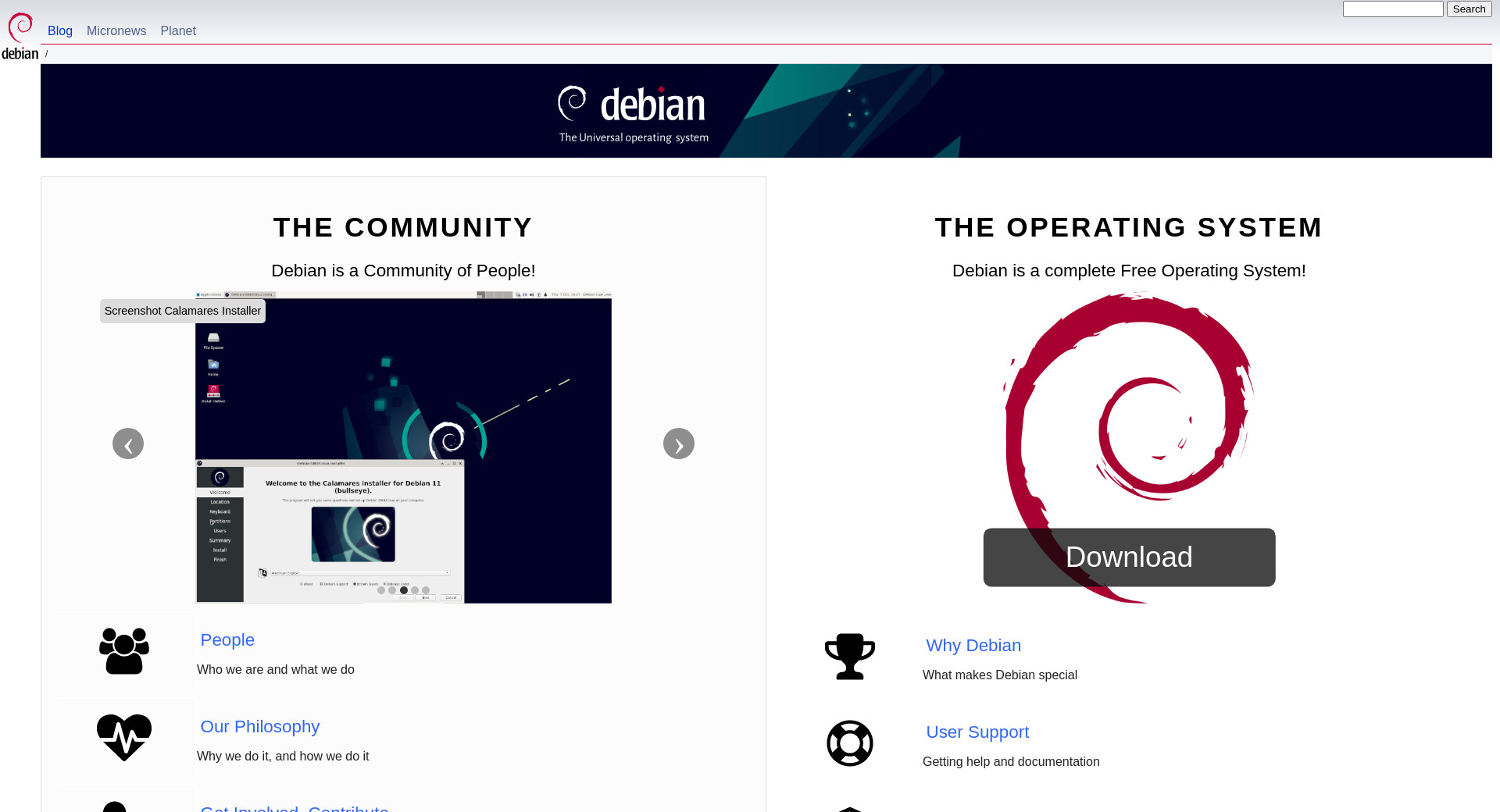Open the Planet menu item
This screenshot has height=812, width=1500.
click(178, 31)
